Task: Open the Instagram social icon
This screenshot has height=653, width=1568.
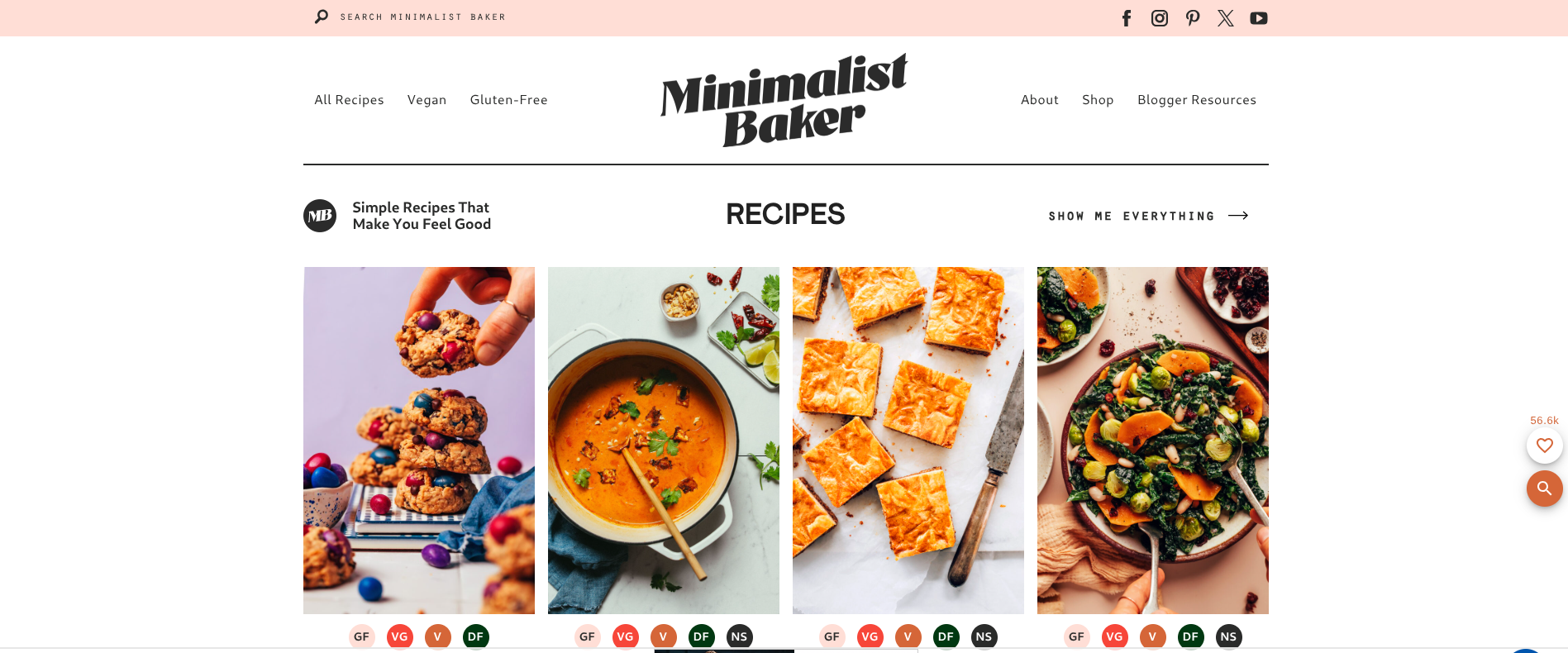Action: coord(1160,18)
